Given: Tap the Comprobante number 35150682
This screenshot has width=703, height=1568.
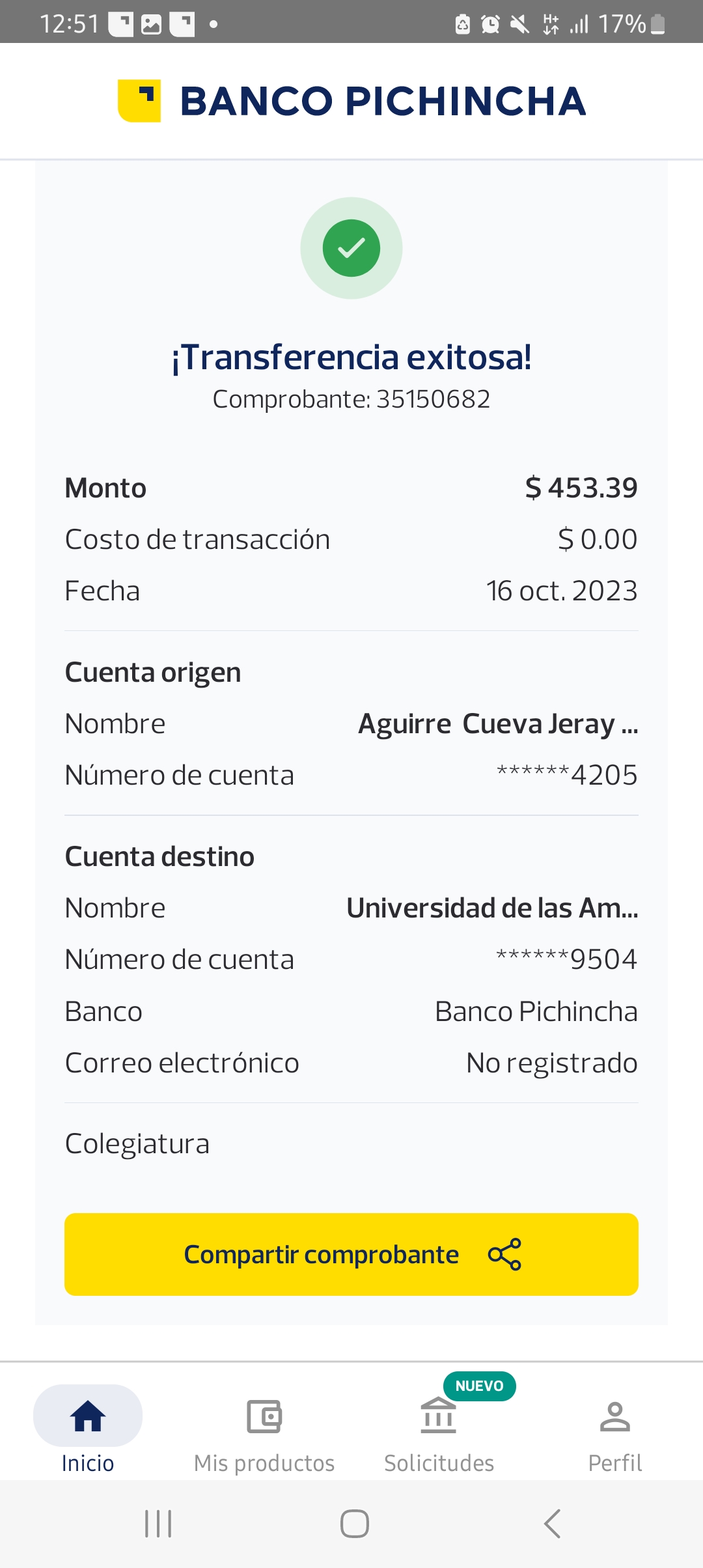Looking at the screenshot, I should pyautogui.click(x=433, y=399).
